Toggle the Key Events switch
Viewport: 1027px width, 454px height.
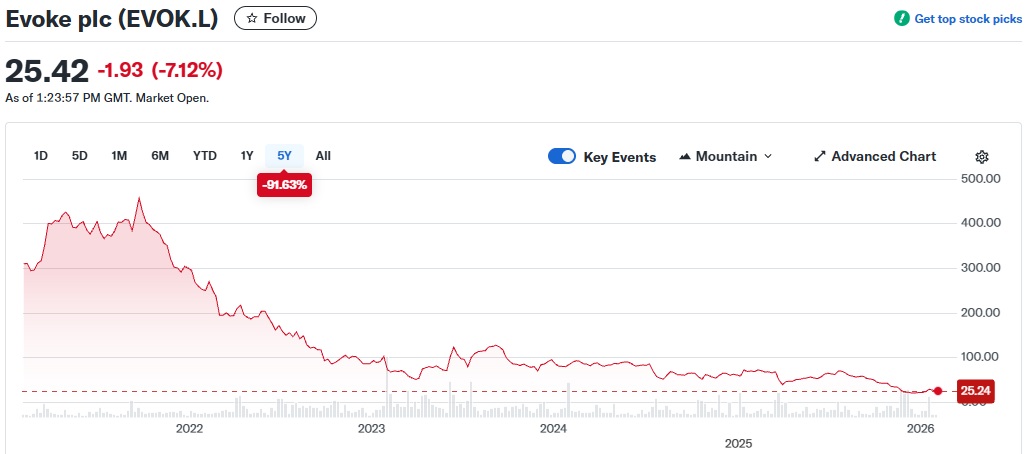[x=562, y=157]
